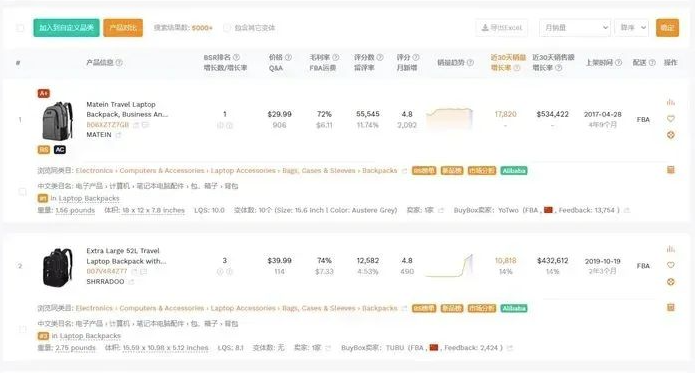Click help icon next to 配送 header

click(x=652, y=63)
